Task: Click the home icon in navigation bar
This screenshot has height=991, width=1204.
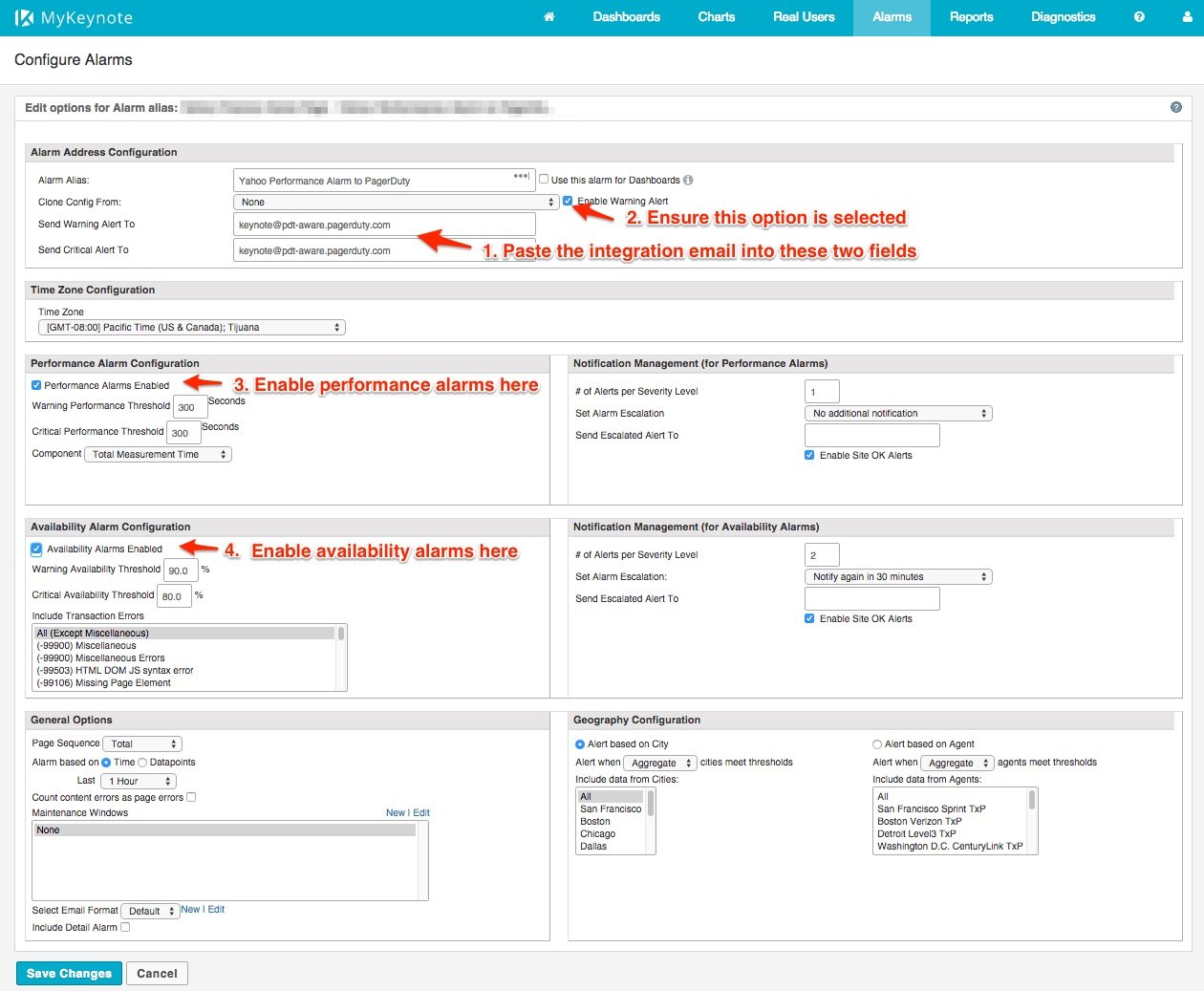Action: [x=548, y=17]
